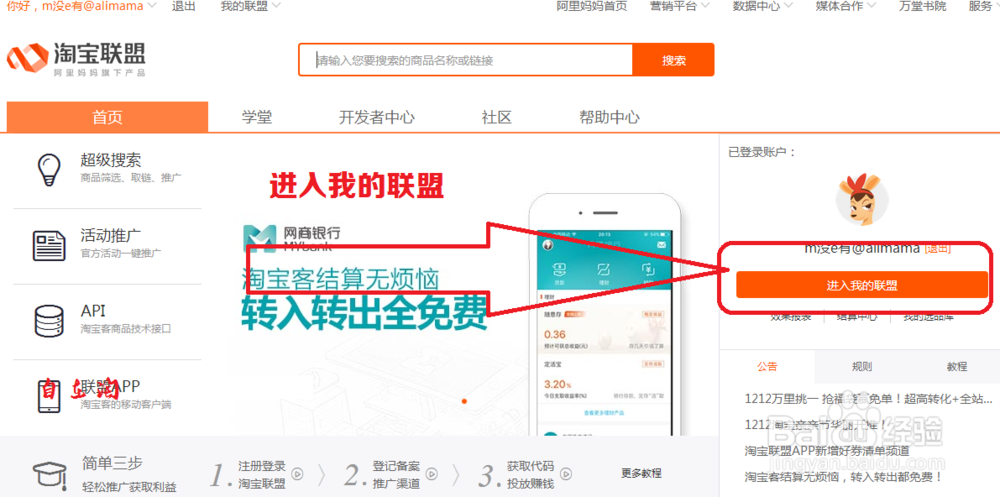Click 活动推广 title text

[111, 235]
